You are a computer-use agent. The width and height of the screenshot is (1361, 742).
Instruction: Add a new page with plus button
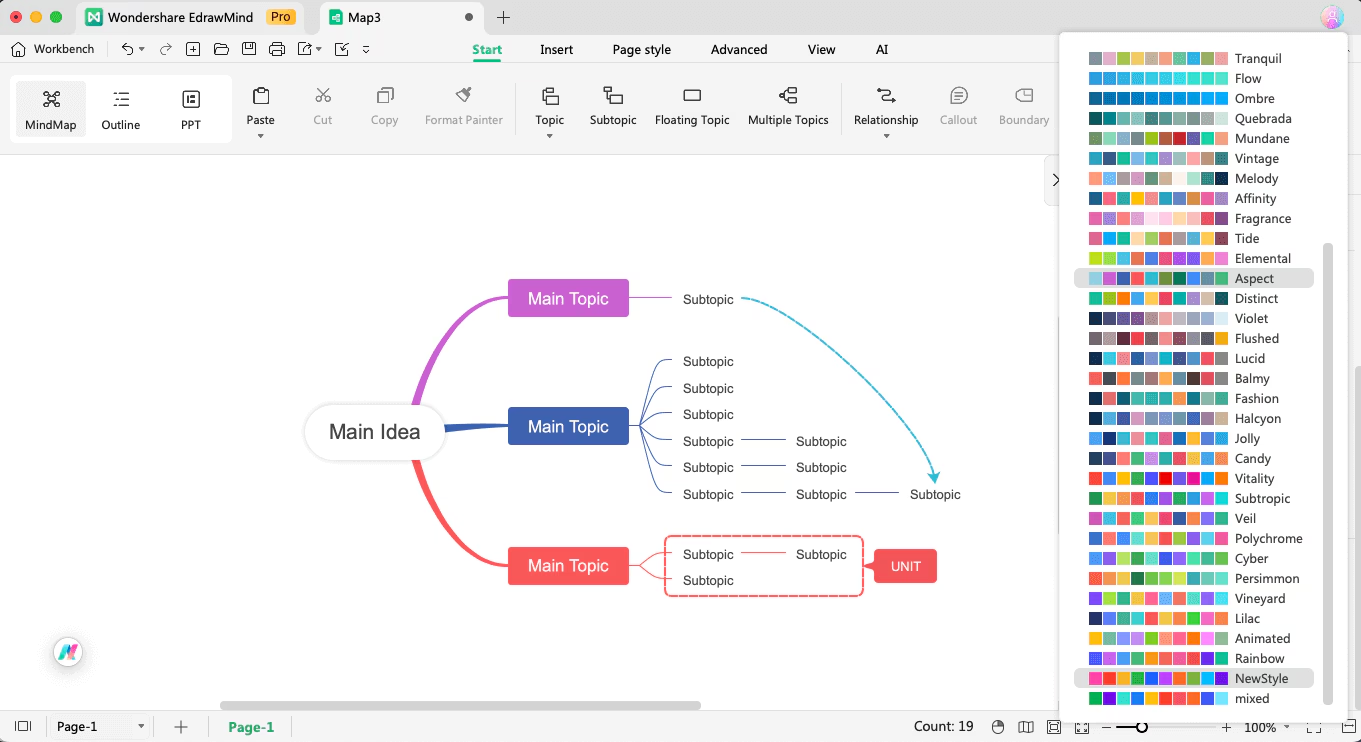181,727
